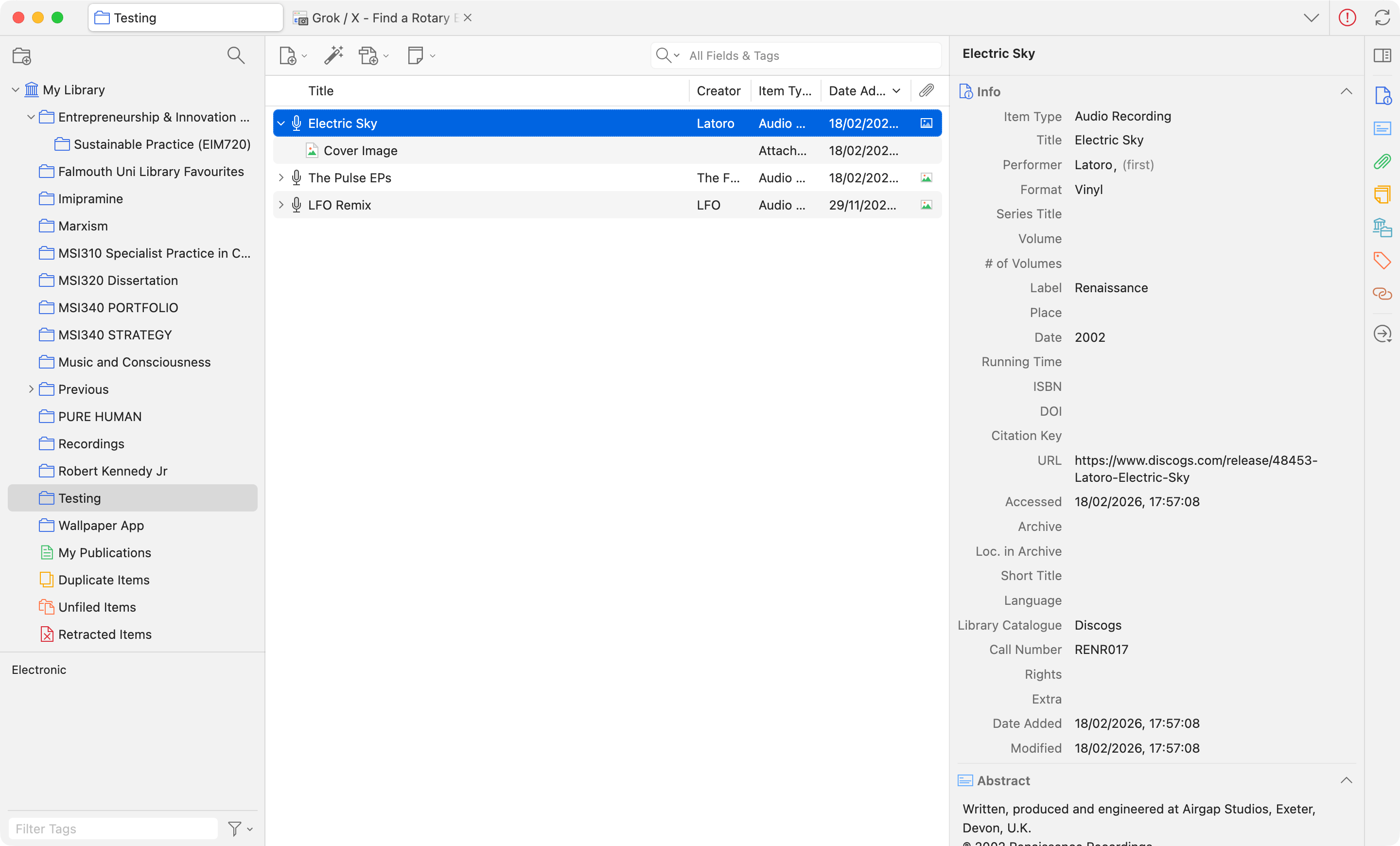Open Related section via linked-rings icon
This screenshot has width=1400, height=846.
1382,293
